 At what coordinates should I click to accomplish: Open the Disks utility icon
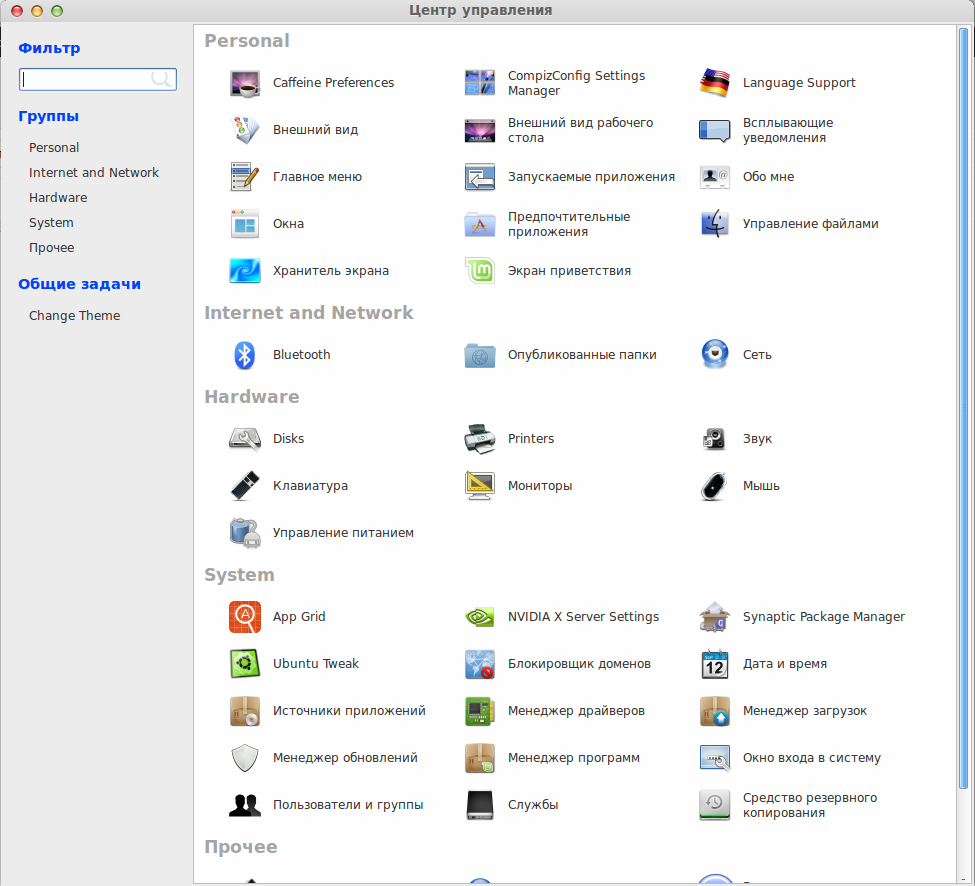tap(245, 439)
